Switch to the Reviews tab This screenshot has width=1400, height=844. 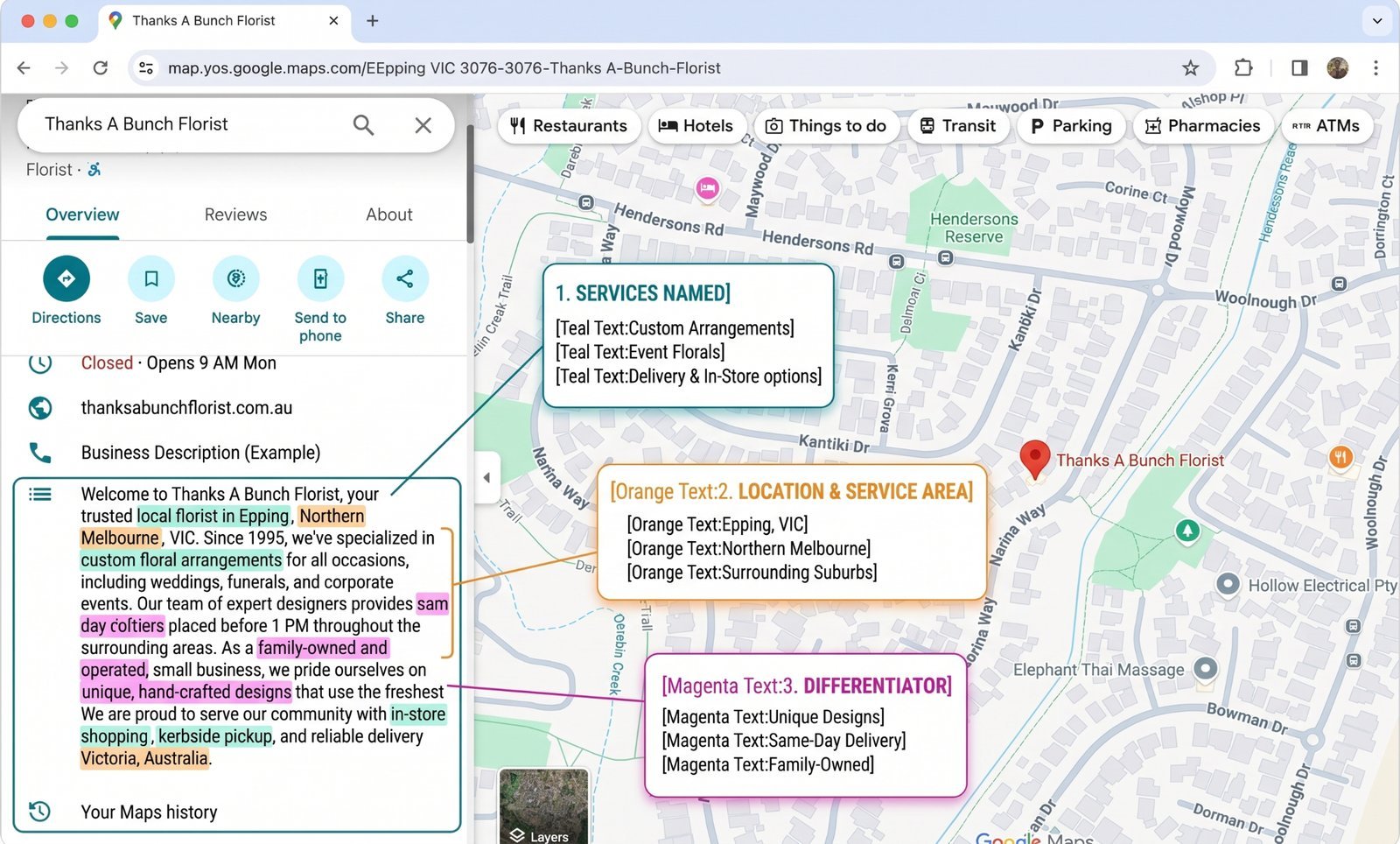tap(235, 215)
